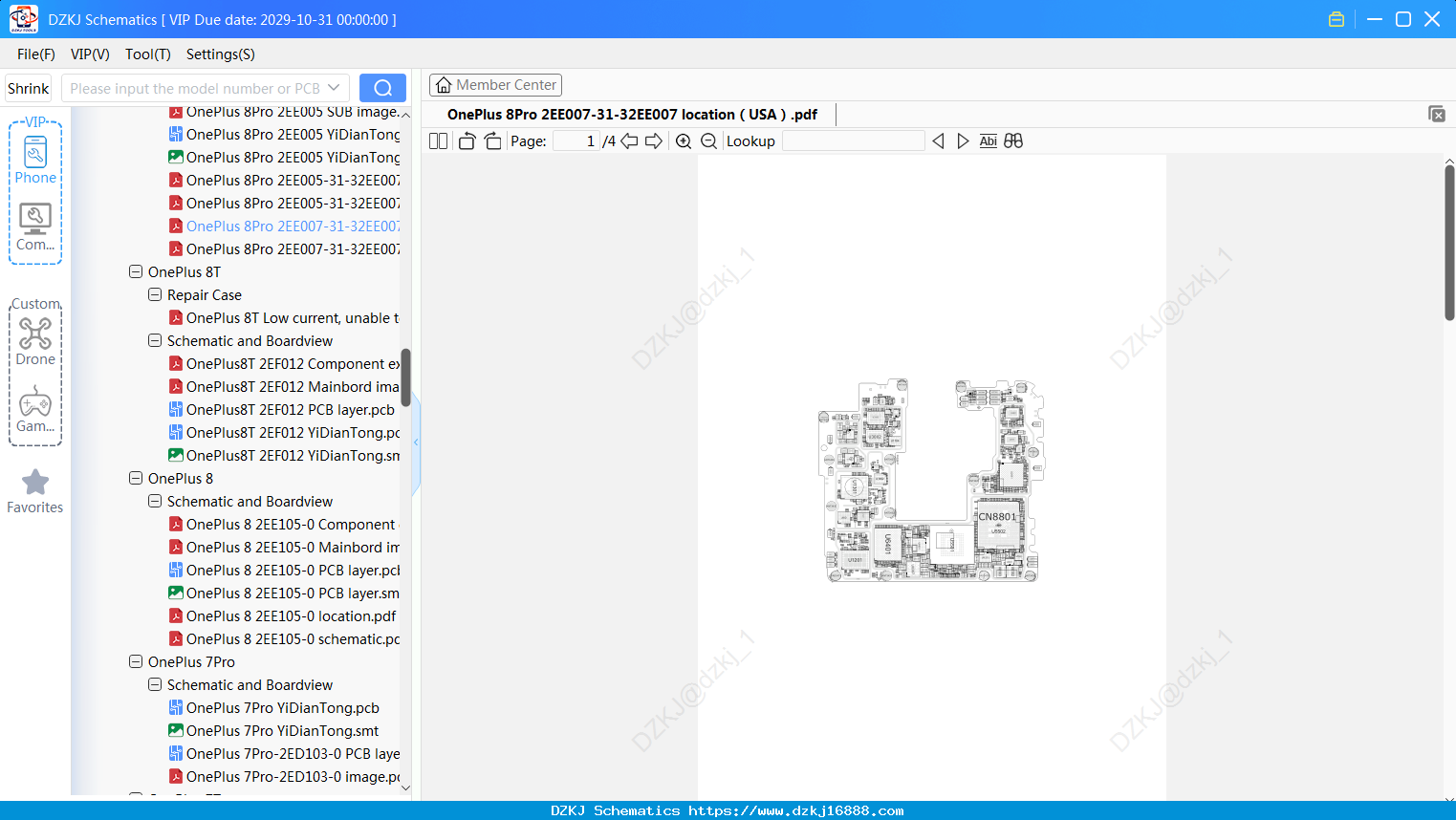Select the blue highlighted OnePlus 8Pro 2EE007 row
Viewport: 1456px width, 820px height.
[293, 226]
